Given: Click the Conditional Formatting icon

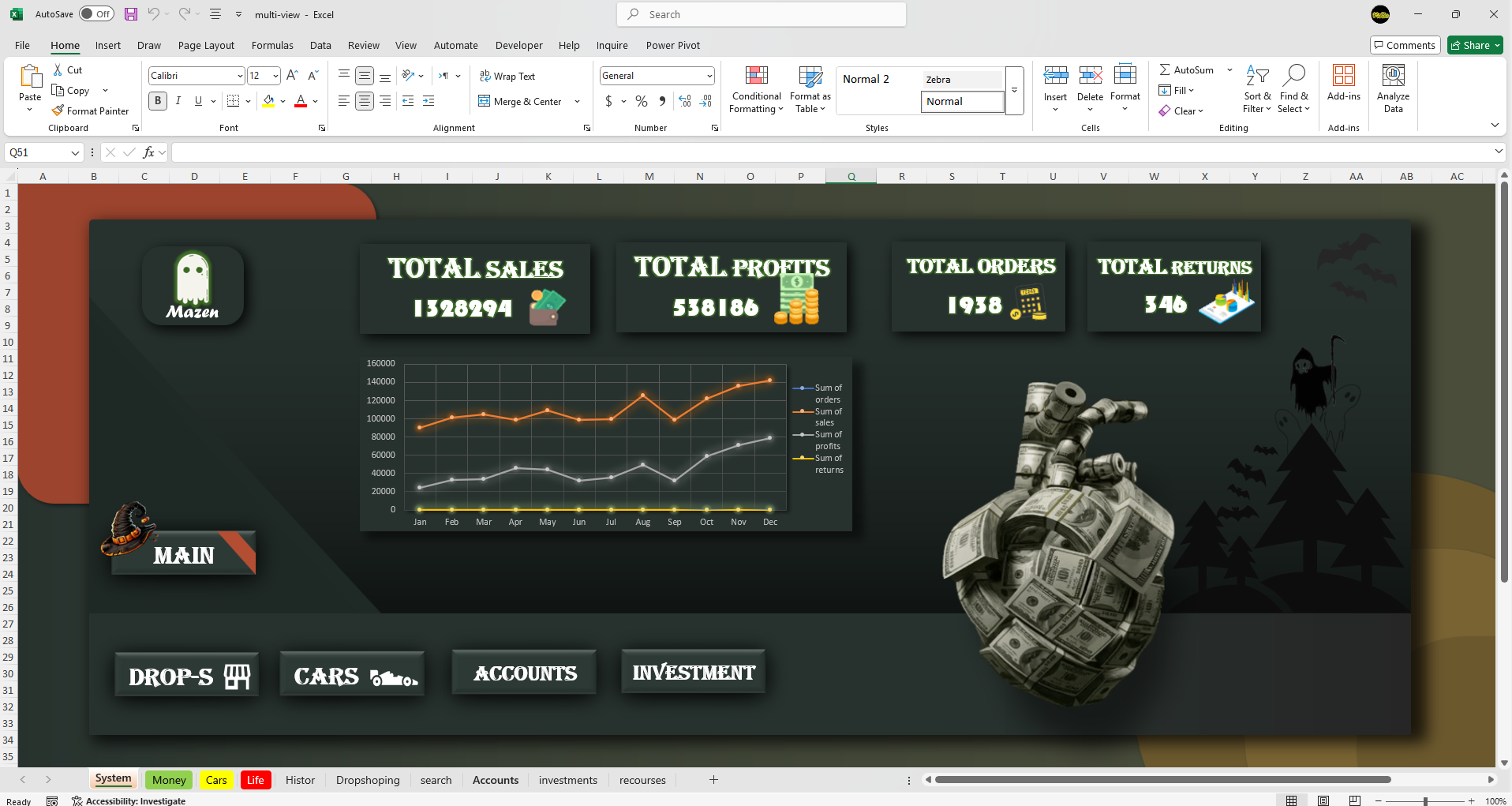Looking at the screenshot, I should point(756,77).
